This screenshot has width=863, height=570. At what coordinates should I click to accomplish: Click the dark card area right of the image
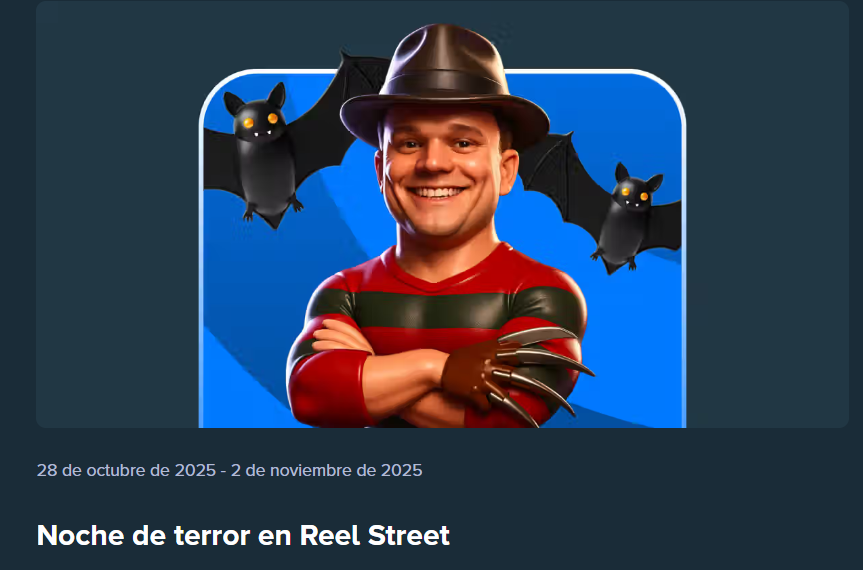pos(767,215)
